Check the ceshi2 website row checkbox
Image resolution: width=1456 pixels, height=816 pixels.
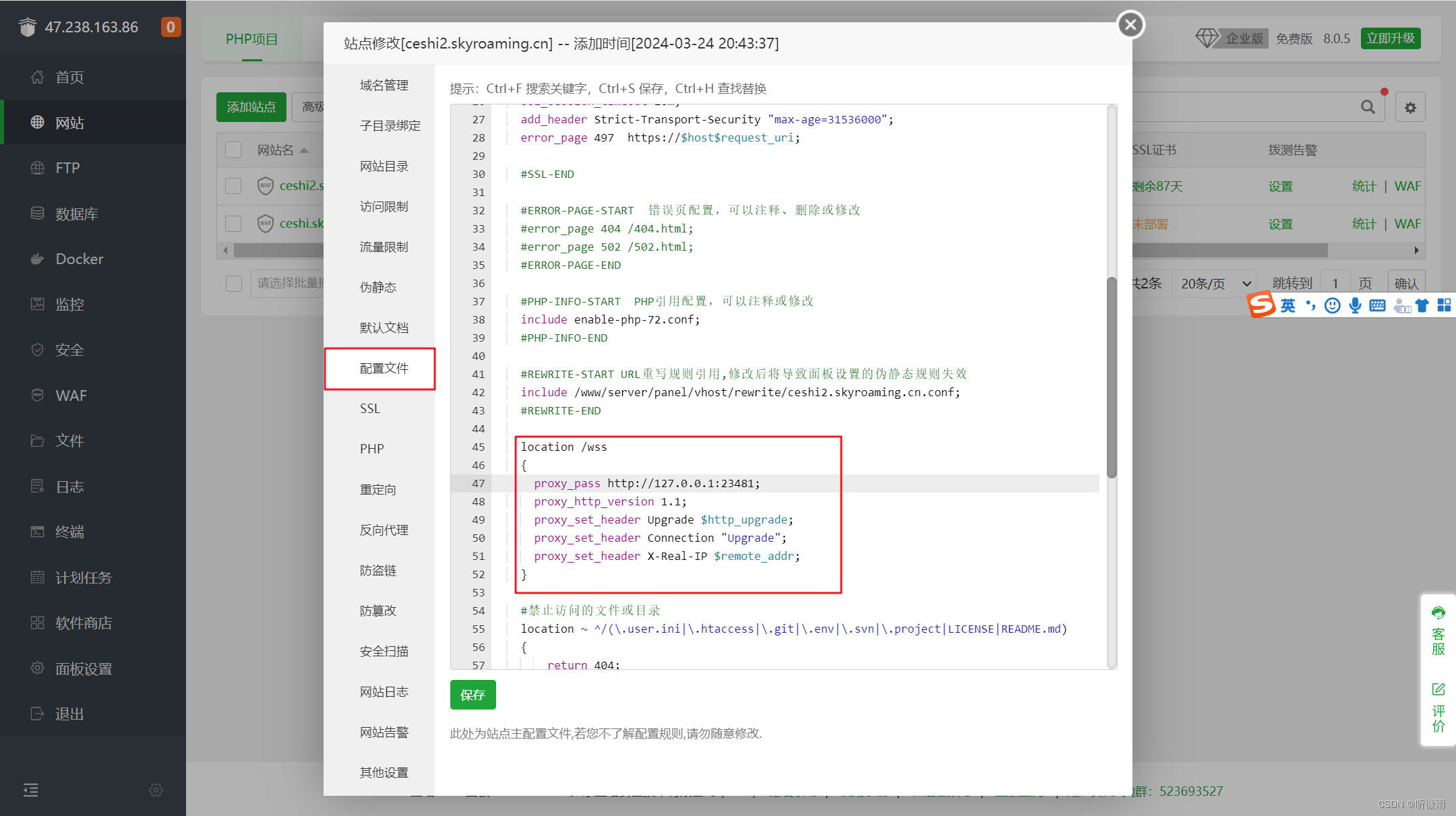pos(233,186)
